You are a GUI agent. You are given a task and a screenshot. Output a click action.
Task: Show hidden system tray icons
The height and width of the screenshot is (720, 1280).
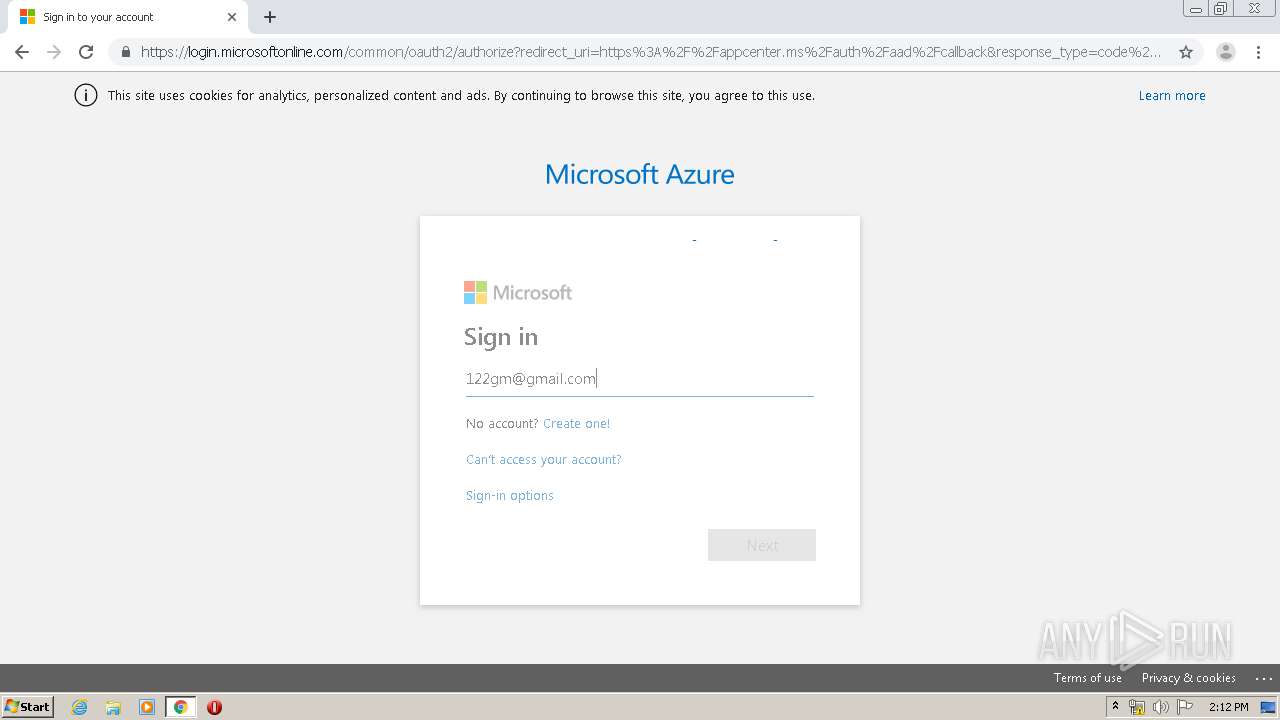click(1115, 707)
